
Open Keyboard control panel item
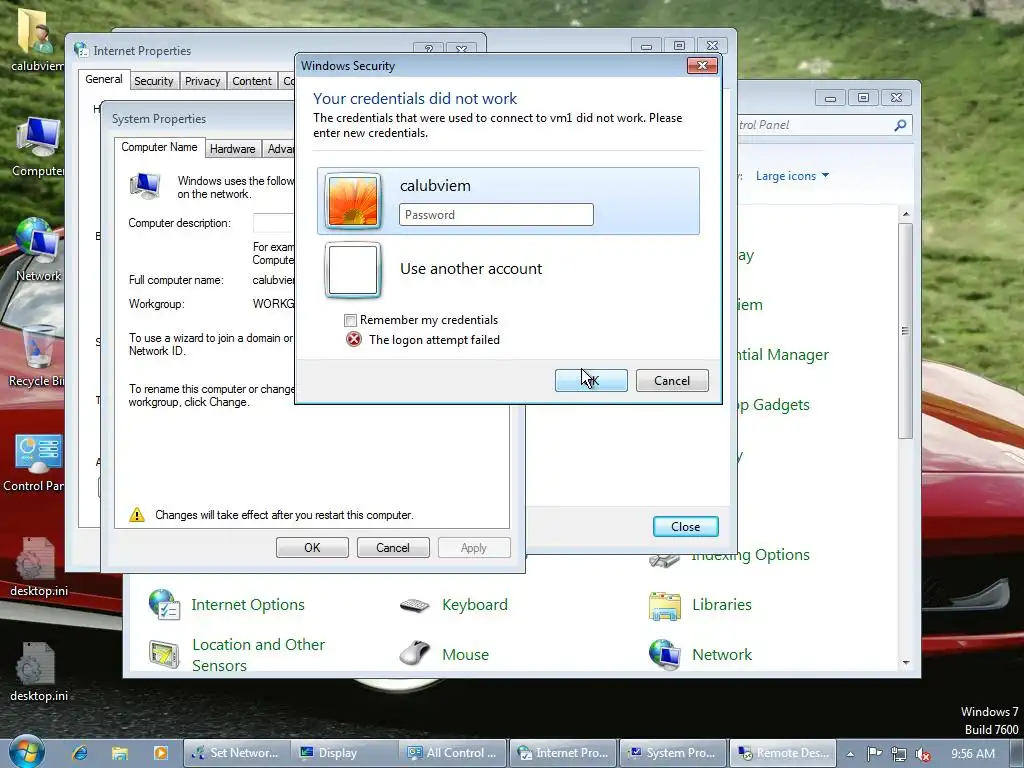(475, 605)
